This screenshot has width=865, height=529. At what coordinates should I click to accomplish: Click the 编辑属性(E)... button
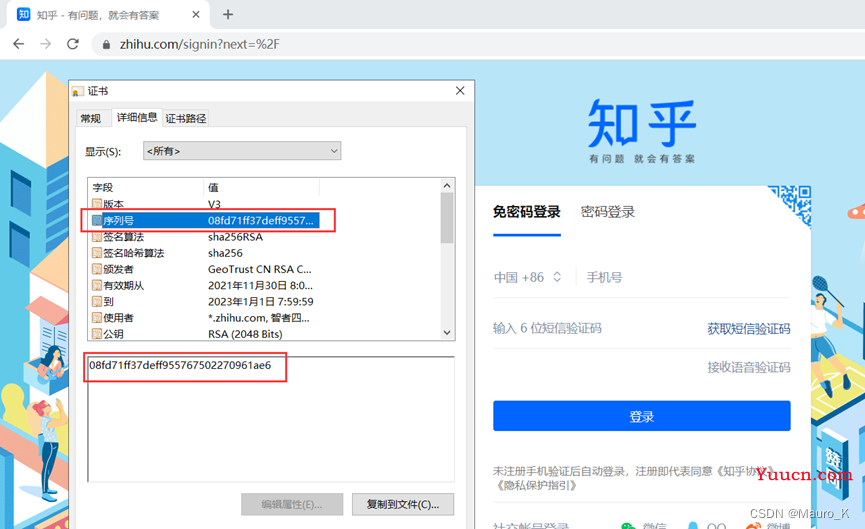292,504
